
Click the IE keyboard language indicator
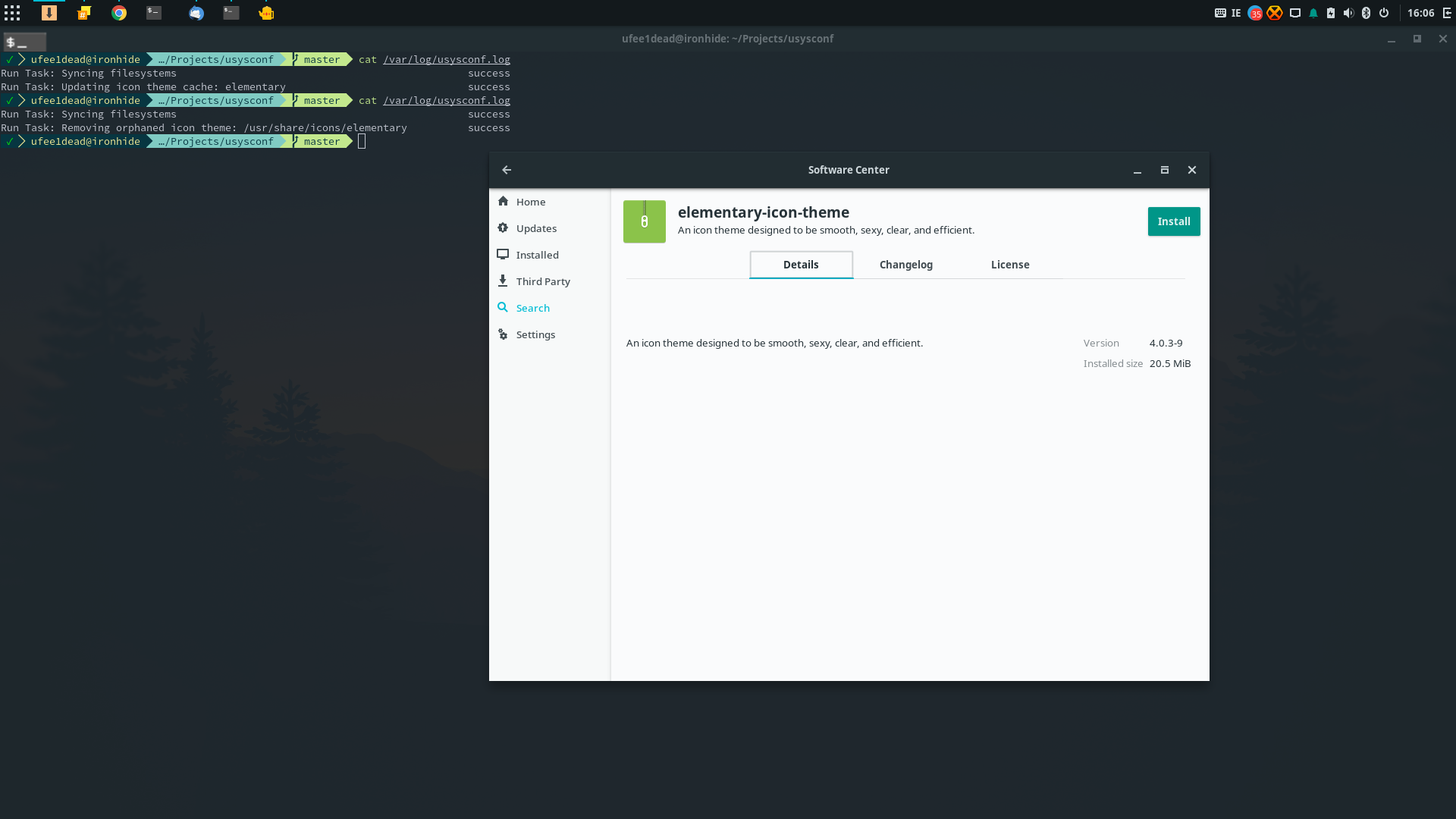pyautogui.click(x=1236, y=13)
